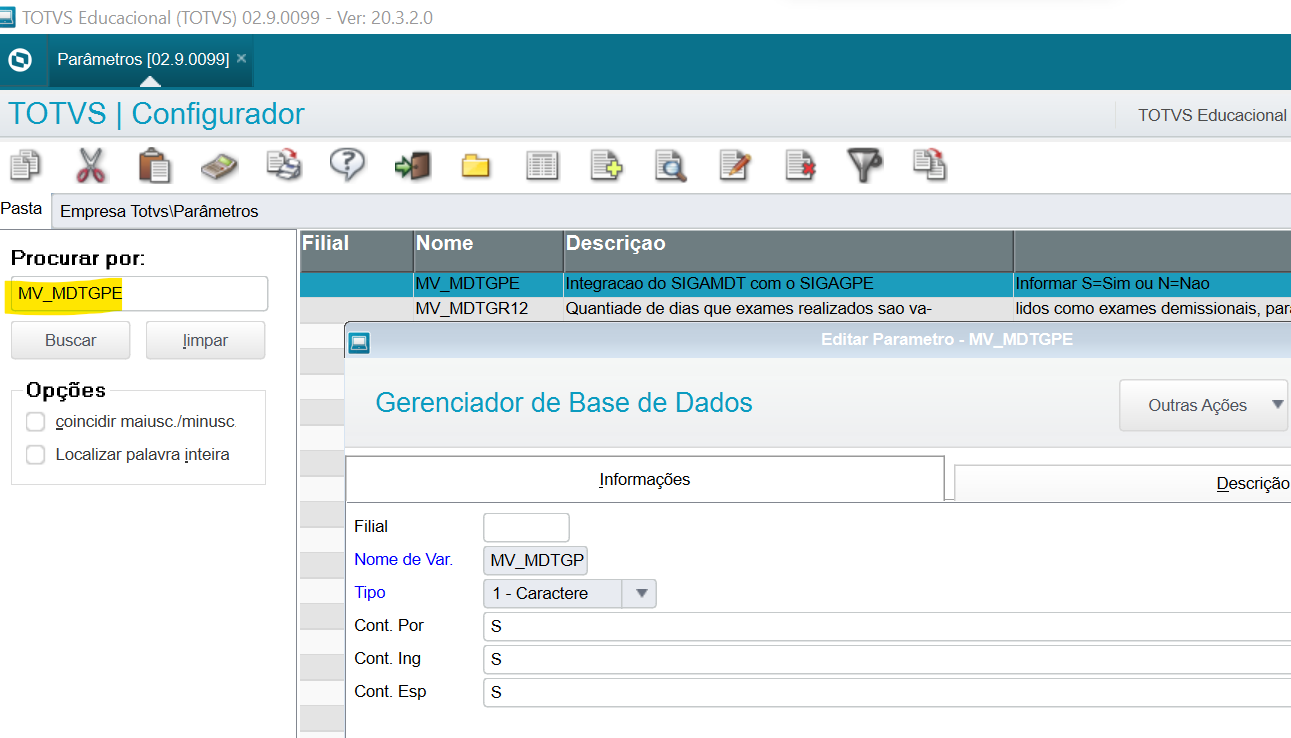
Task: Open the Tipo dropdown showing 1 - Caractere
Action: pyautogui.click(x=569, y=593)
